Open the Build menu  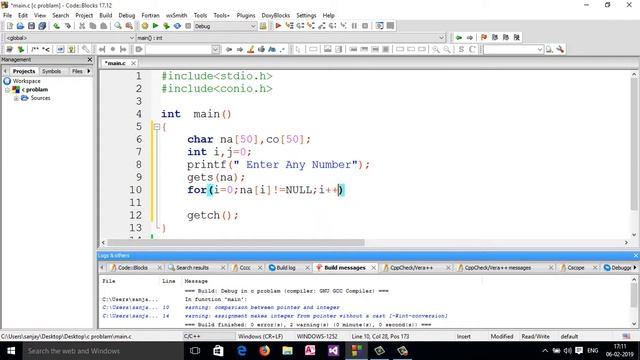pyautogui.click(x=106, y=16)
